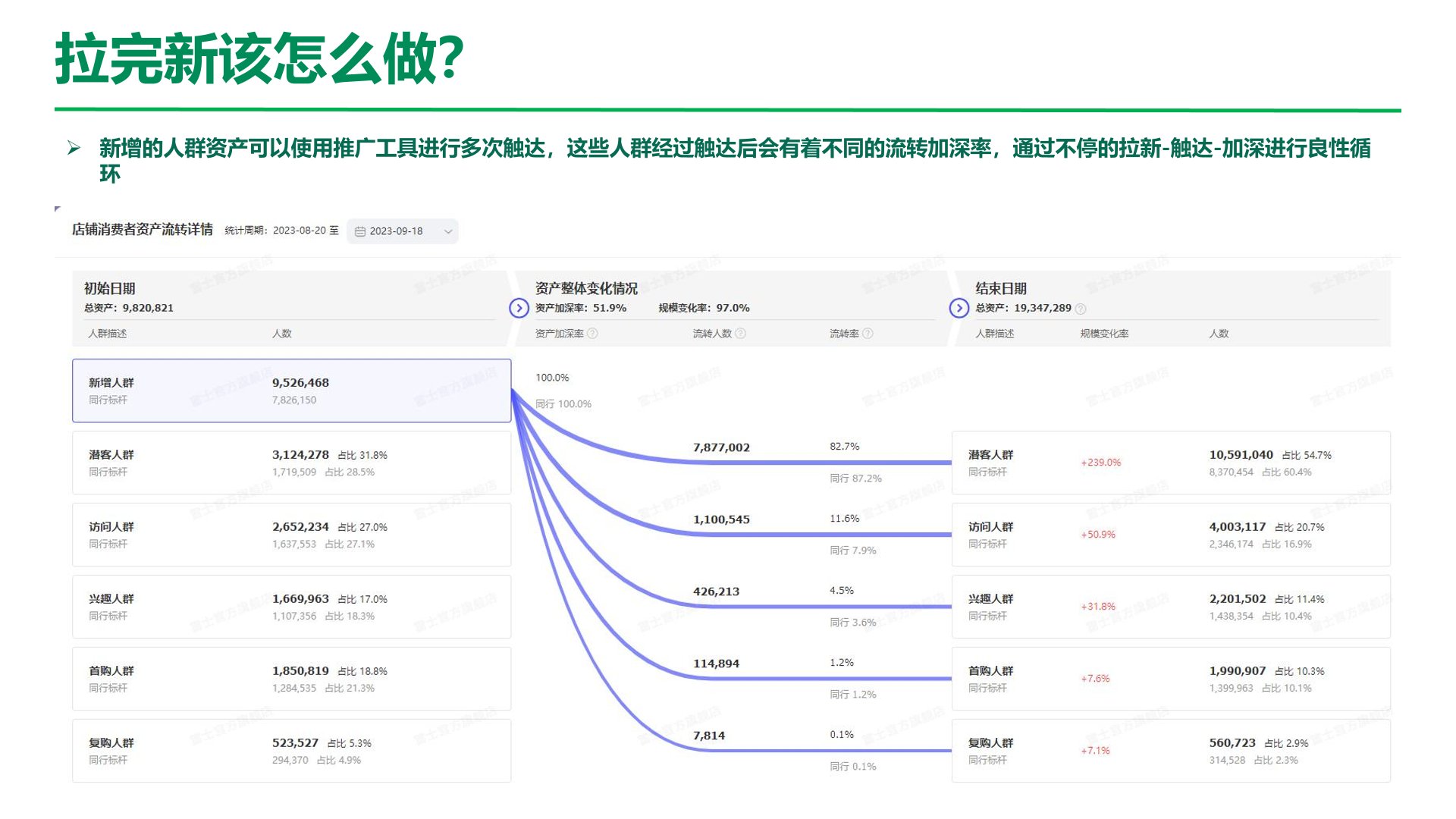Select the initial 兴趣人群 card
This screenshot has width=1456, height=819.
[291, 607]
